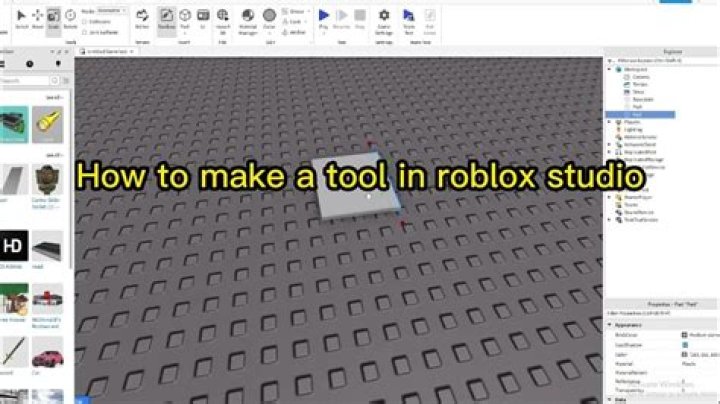The height and width of the screenshot is (404, 720).
Task: Click the BrickColor property swatch
Action: [684, 335]
